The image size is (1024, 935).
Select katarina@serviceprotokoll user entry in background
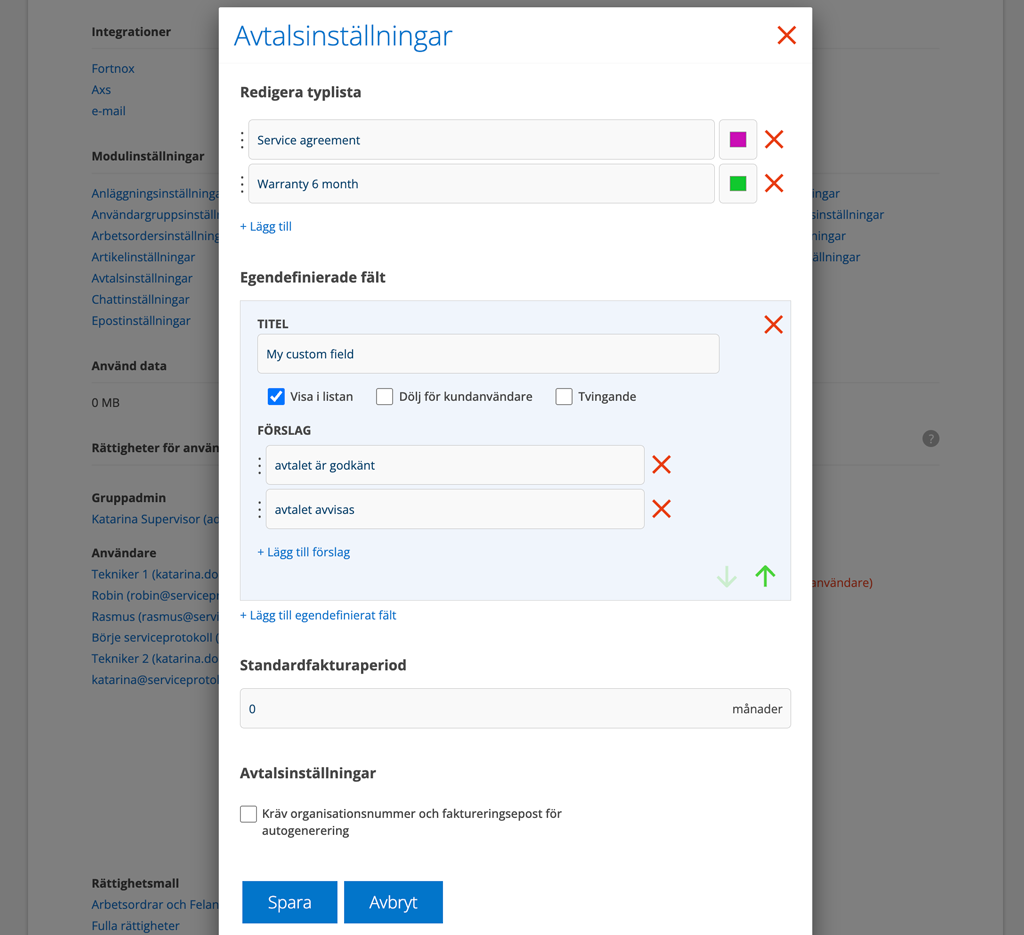155,680
